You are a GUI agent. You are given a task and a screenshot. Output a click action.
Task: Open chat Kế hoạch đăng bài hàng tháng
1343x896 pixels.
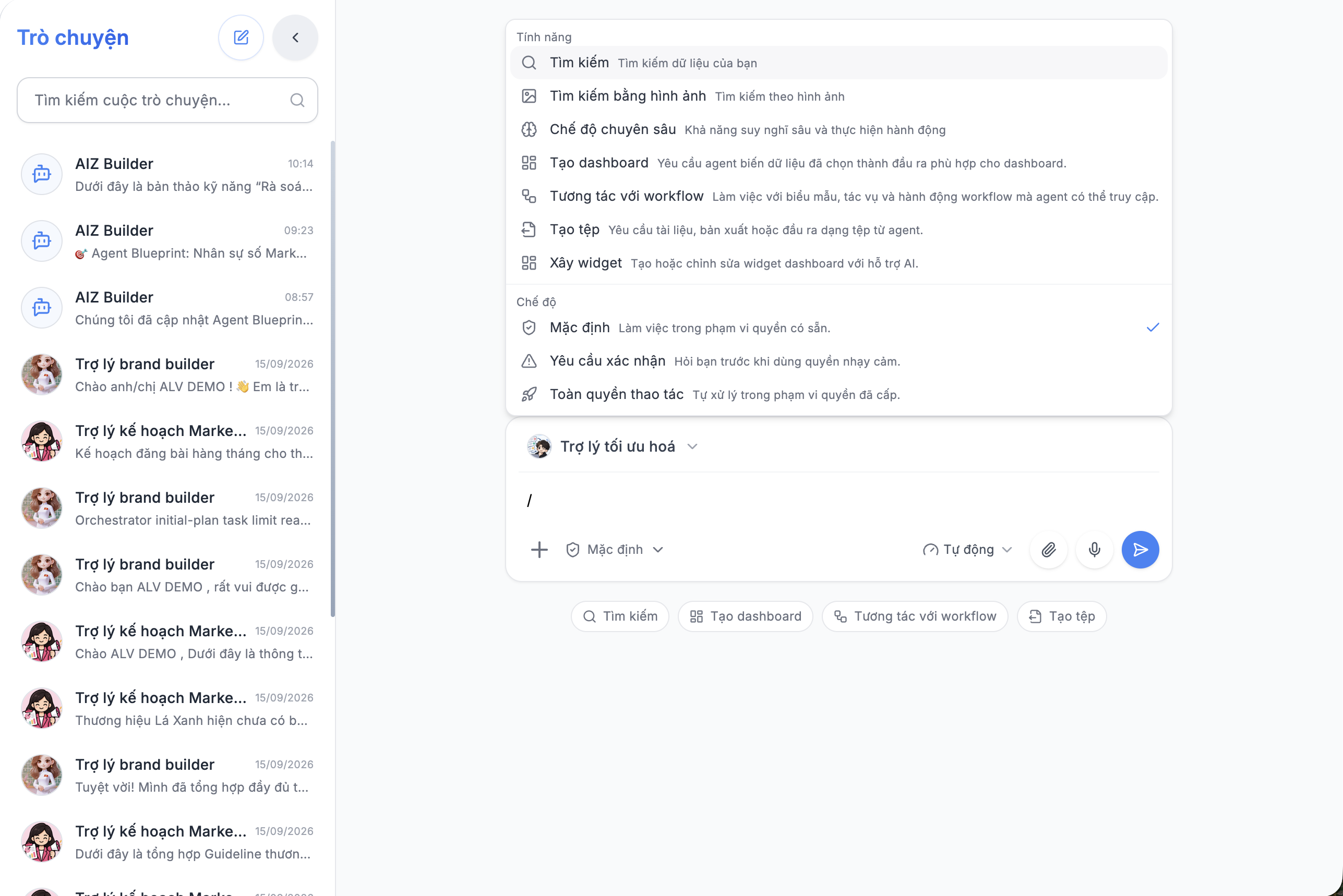[x=167, y=442]
